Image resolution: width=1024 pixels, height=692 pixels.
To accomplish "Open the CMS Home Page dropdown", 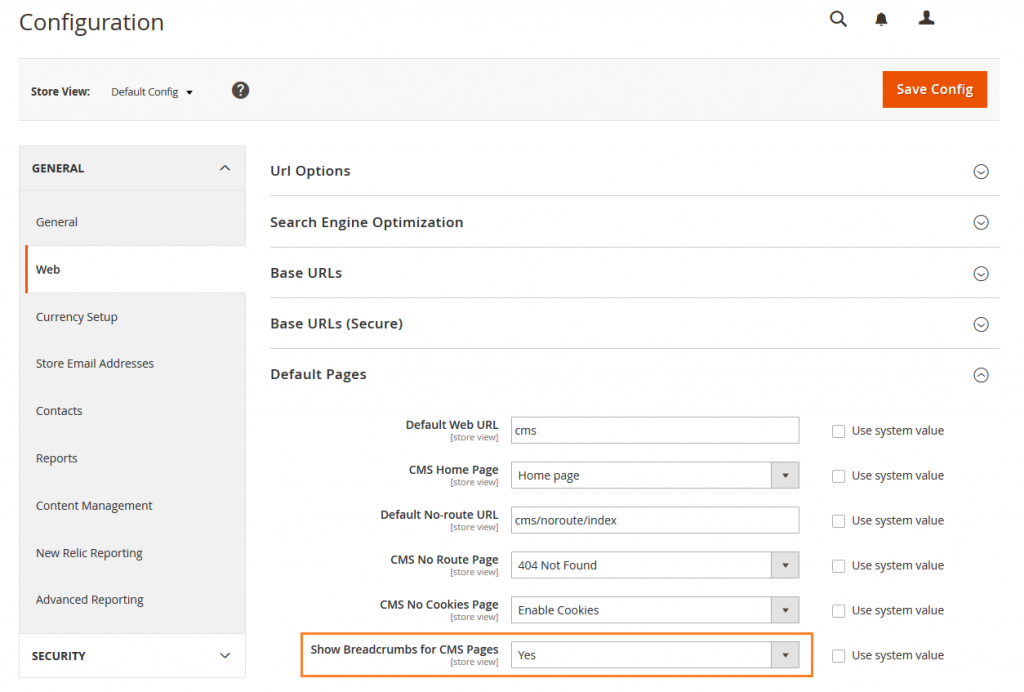I will [x=654, y=475].
